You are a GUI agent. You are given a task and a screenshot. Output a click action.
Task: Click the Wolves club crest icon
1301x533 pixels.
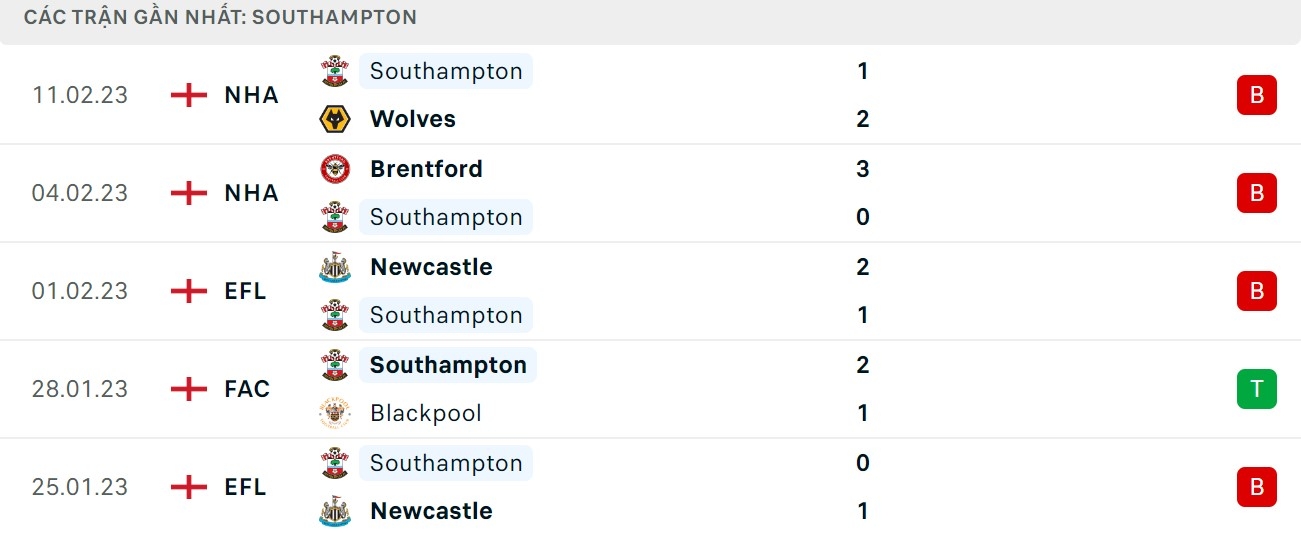coord(335,119)
